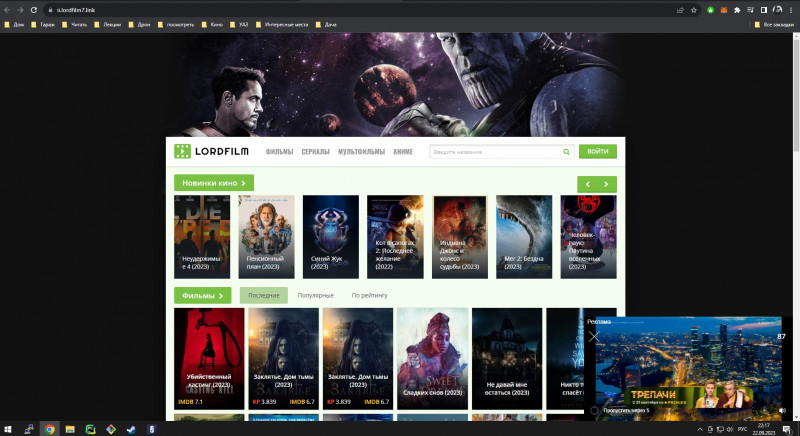Open the Windows notification center icon
The height and width of the screenshot is (436, 800).
tap(787, 429)
